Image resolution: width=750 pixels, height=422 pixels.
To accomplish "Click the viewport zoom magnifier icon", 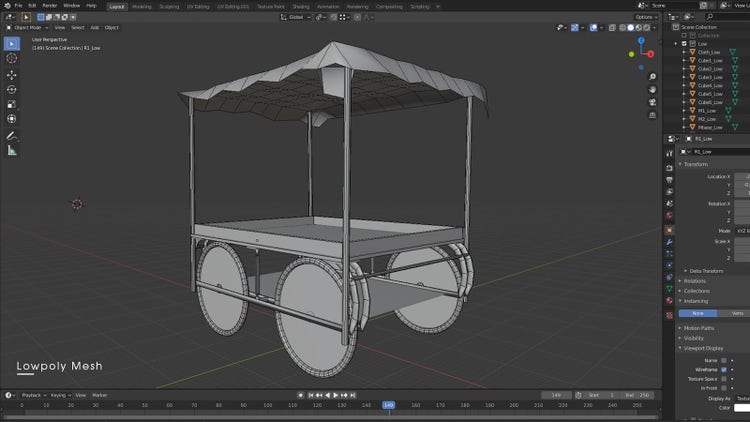I will click(651, 76).
